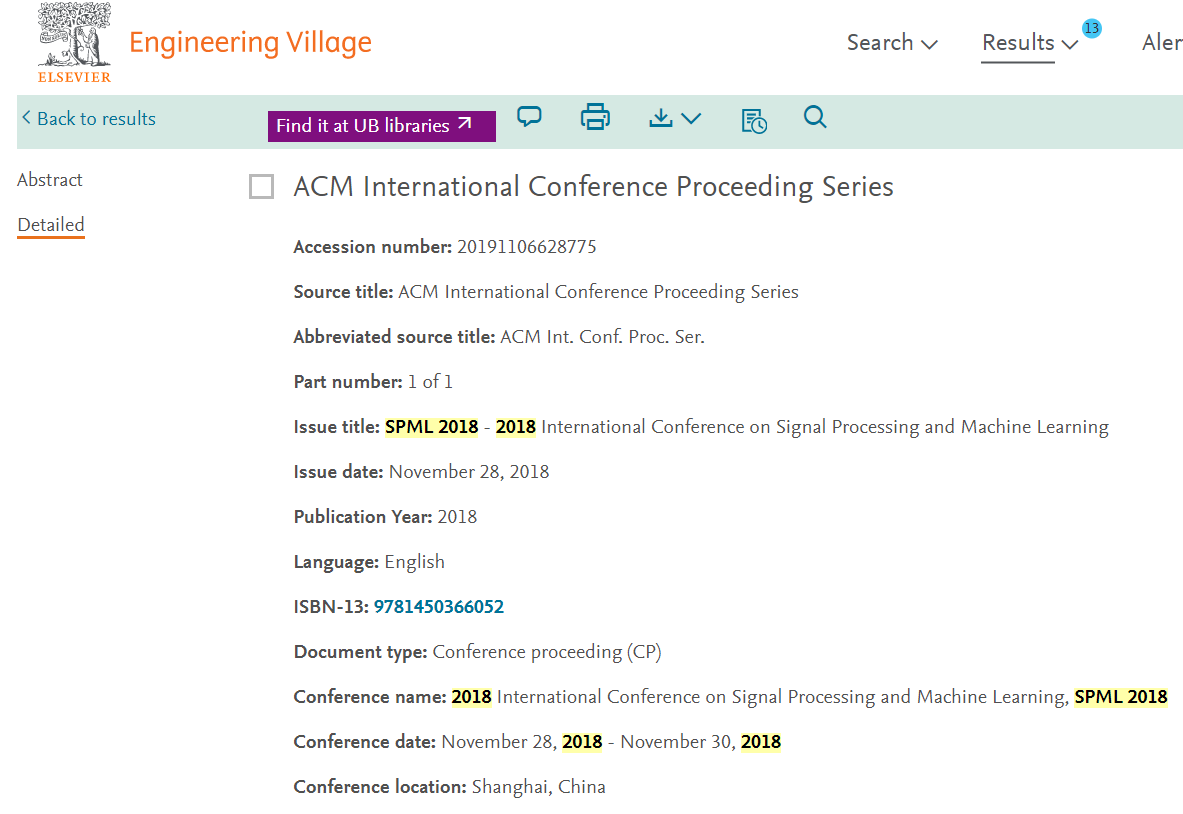Image resolution: width=1183 pixels, height=814 pixels.
Task: Select the Detailed view tab
Action: pyautogui.click(x=51, y=225)
